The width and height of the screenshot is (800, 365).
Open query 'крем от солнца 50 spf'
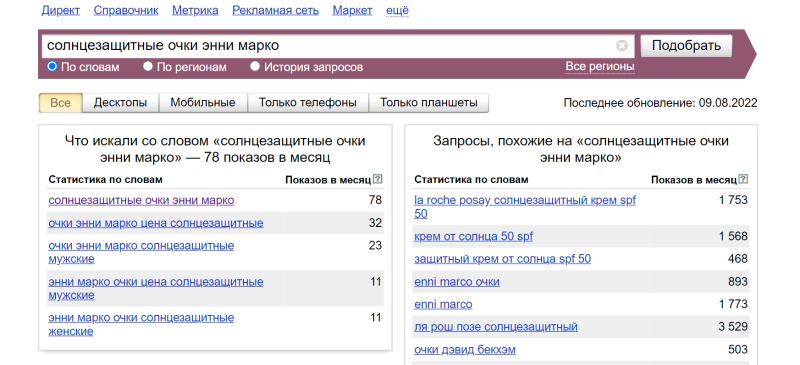click(x=473, y=236)
